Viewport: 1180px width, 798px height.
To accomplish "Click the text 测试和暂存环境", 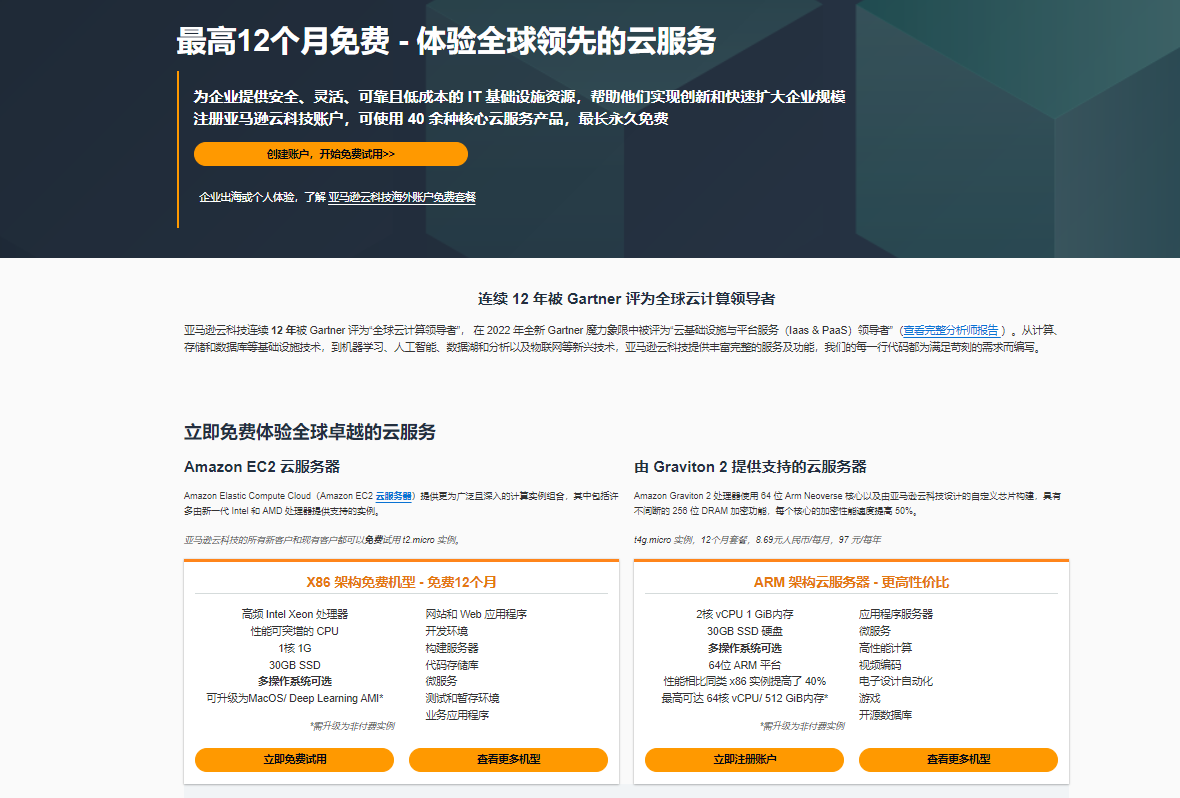I will [462, 699].
